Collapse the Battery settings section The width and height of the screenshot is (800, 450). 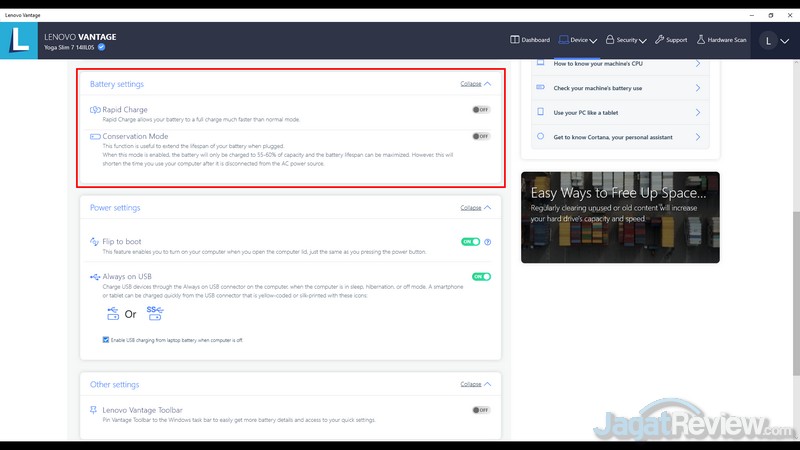point(475,84)
